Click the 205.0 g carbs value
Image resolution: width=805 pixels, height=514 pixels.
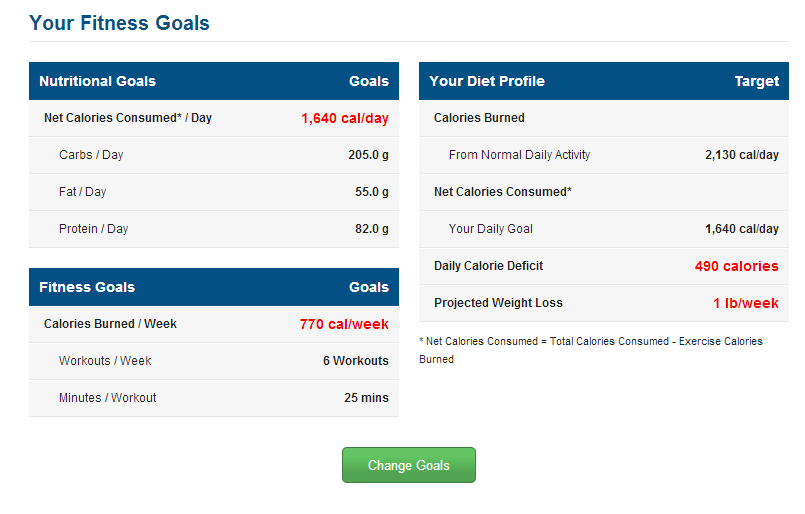[x=368, y=155]
